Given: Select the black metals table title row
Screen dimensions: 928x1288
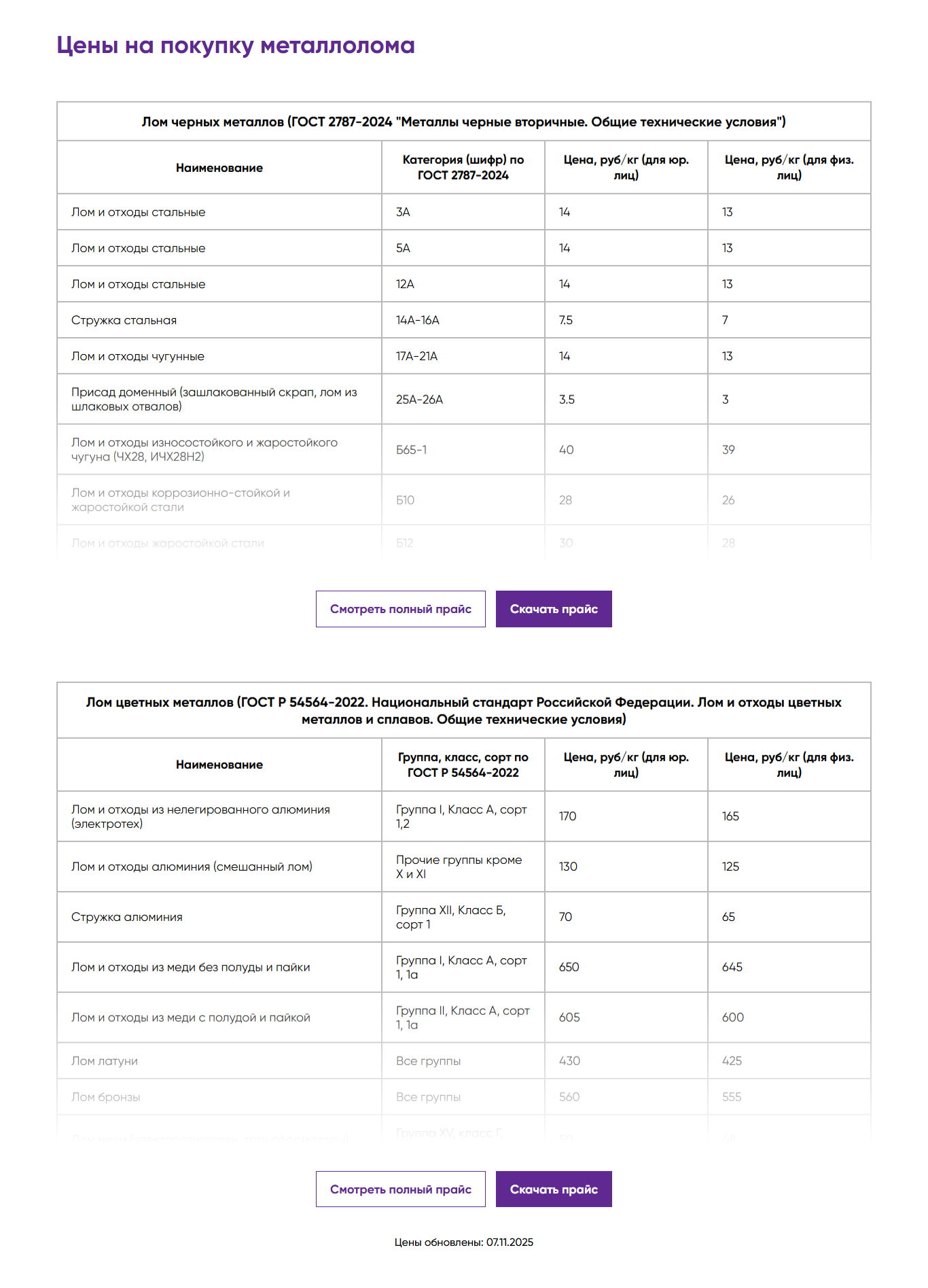Looking at the screenshot, I should [463, 122].
